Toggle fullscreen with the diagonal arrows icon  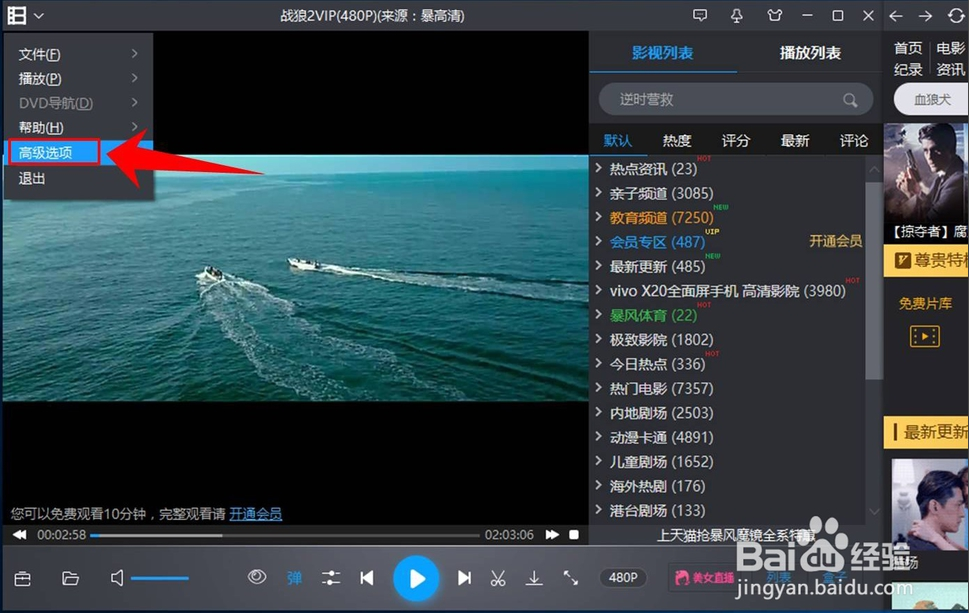571,578
